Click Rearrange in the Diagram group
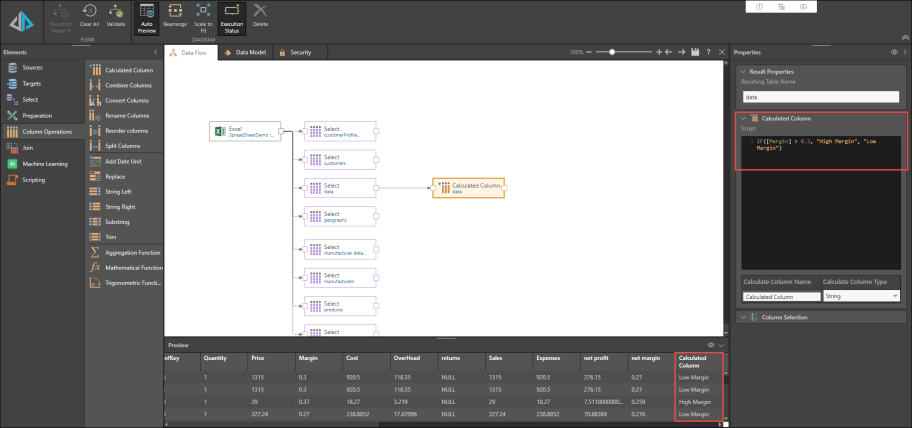Viewport: 912px width, 428px height. (x=174, y=14)
